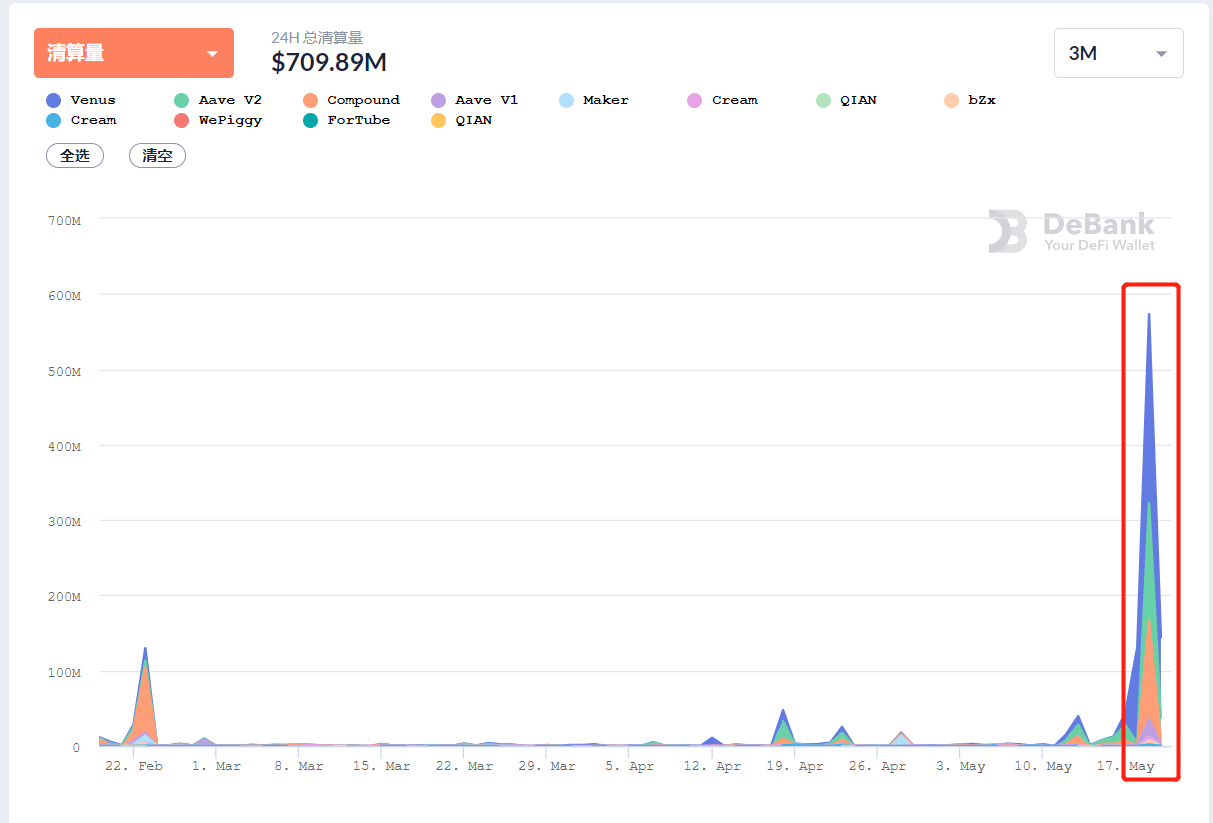The image size is (1213, 823).
Task: Click the DeBank logo watermark icon
Action: point(1008,231)
